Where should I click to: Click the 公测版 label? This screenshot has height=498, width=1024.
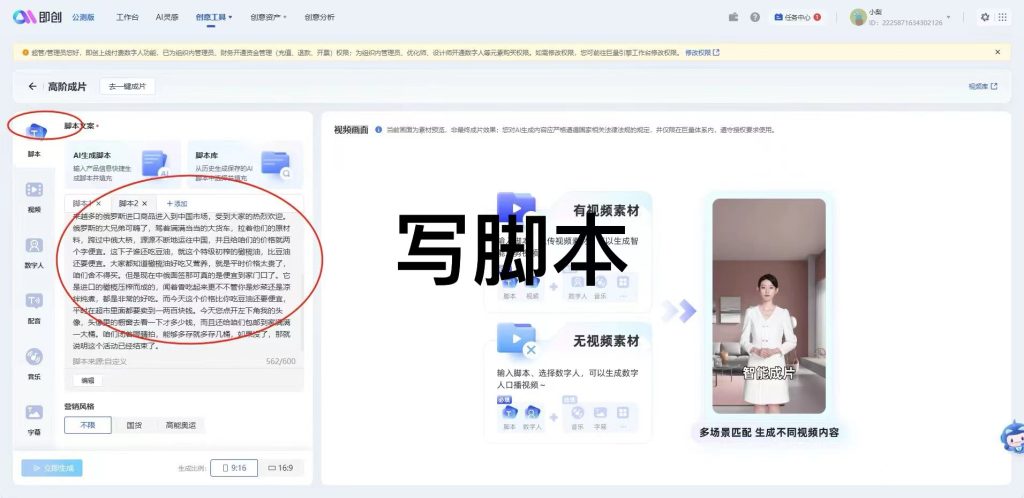[83, 18]
